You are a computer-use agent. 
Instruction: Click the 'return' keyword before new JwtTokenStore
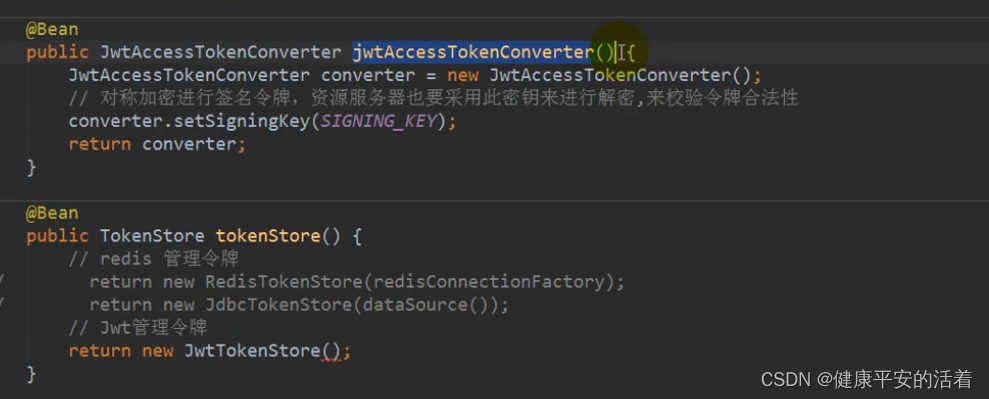[100, 351]
